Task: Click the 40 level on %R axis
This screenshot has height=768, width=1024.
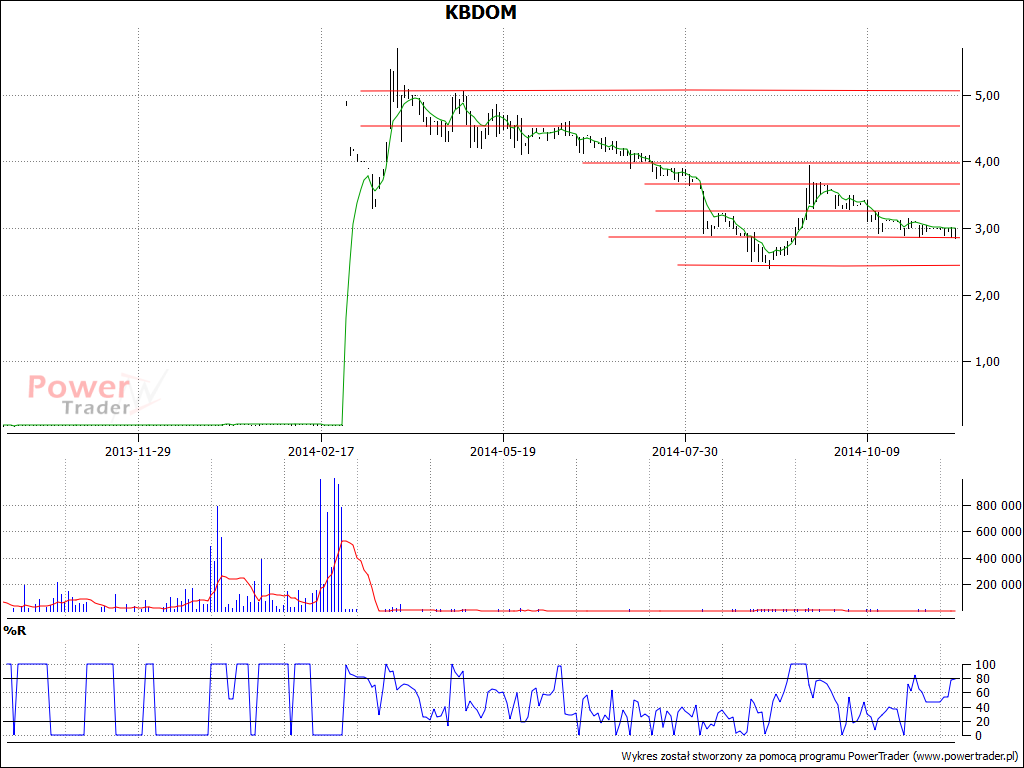Action: 985,708
